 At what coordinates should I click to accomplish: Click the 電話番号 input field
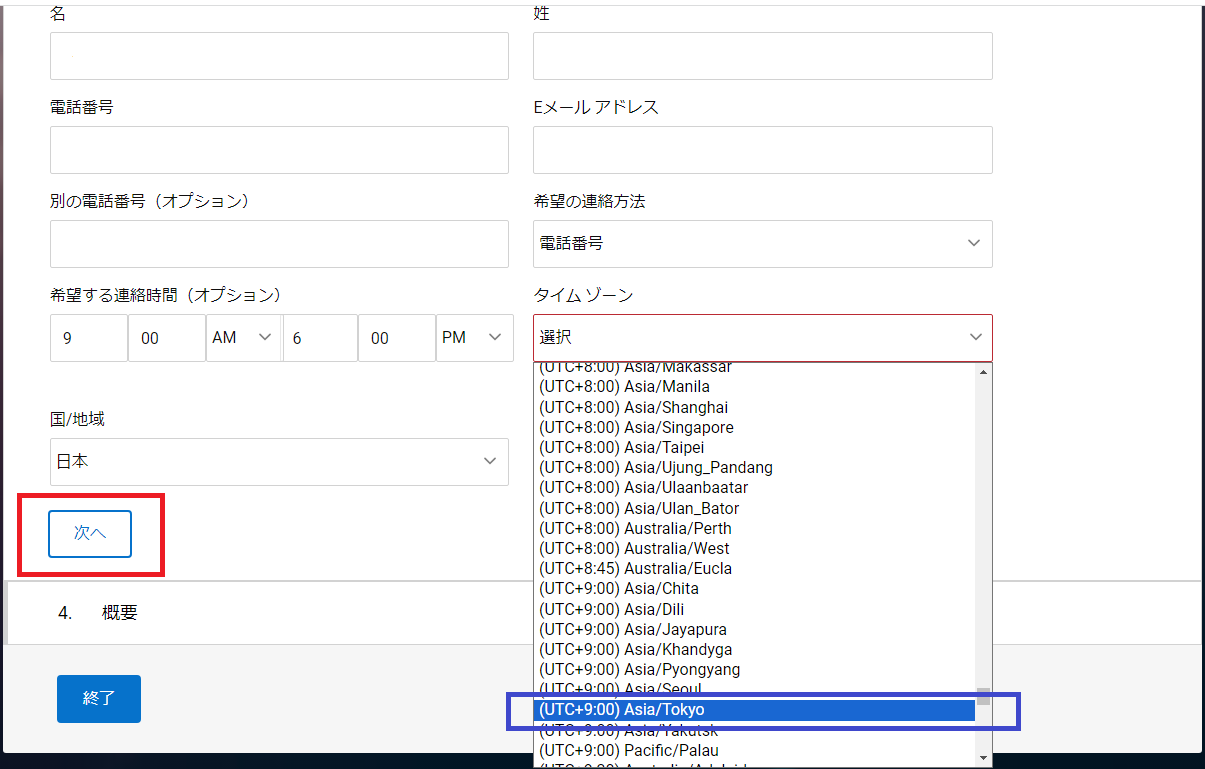(x=279, y=149)
